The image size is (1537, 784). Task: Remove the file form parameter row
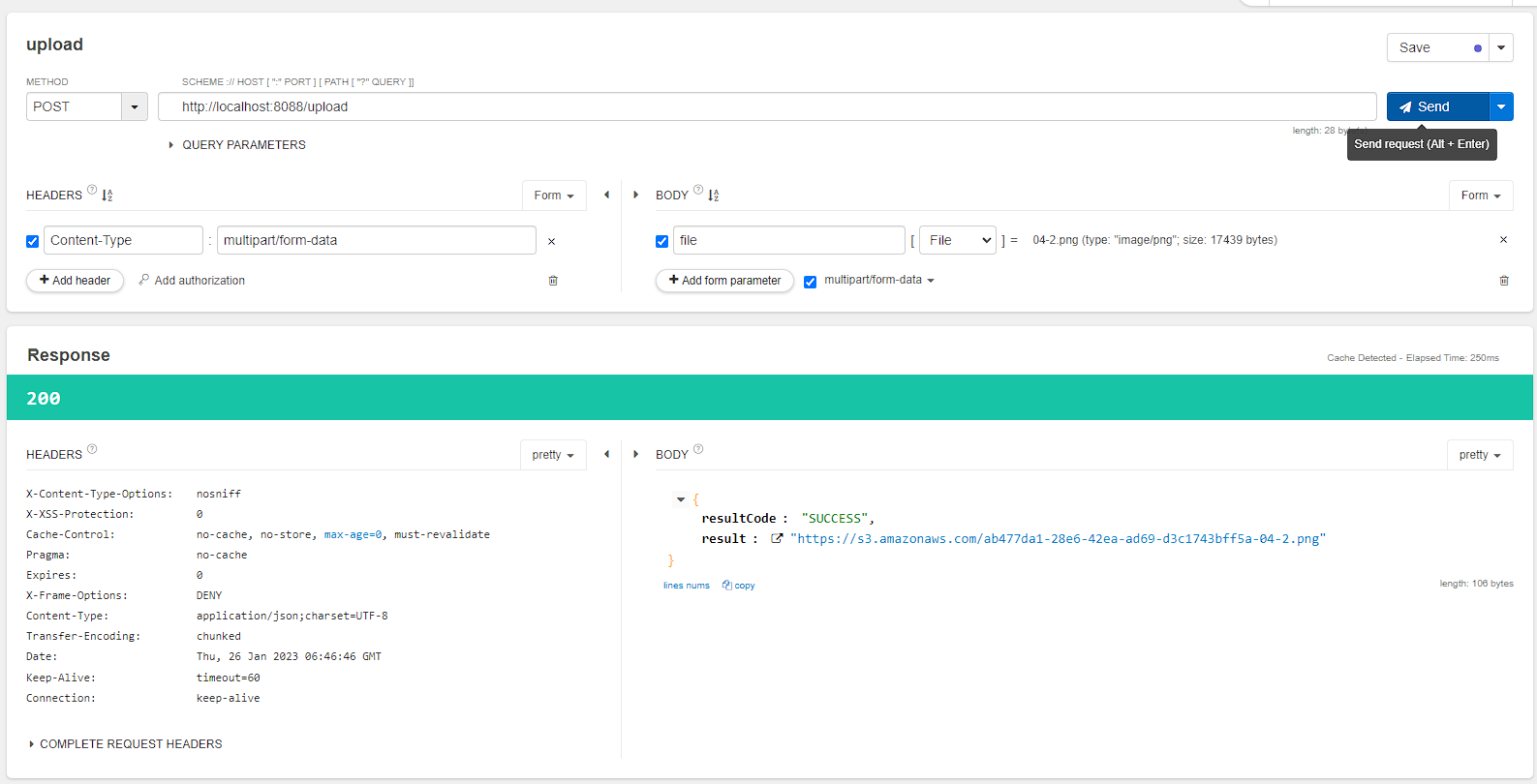coord(1503,240)
